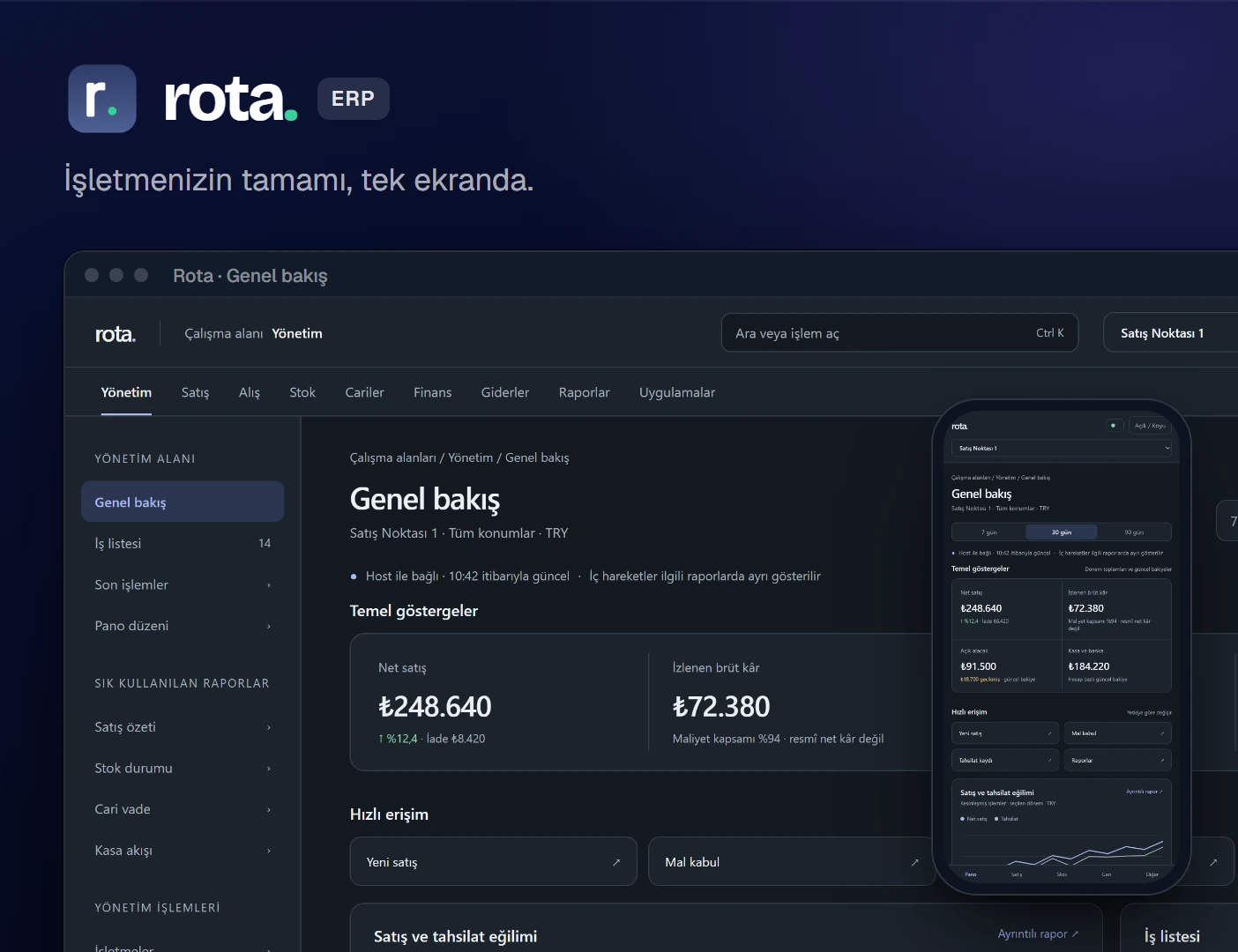Expand Kasa akışı chevron
Viewport: 1238px width, 952px height.
(x=269, y=851)
